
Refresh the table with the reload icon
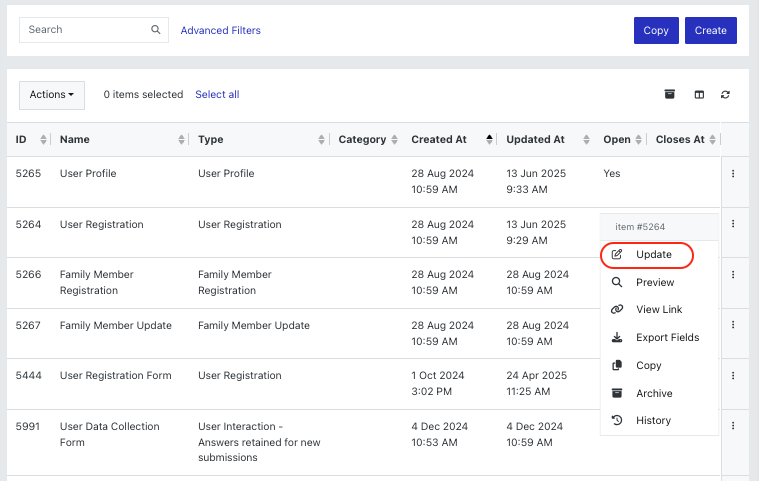(x=725, y=94)
